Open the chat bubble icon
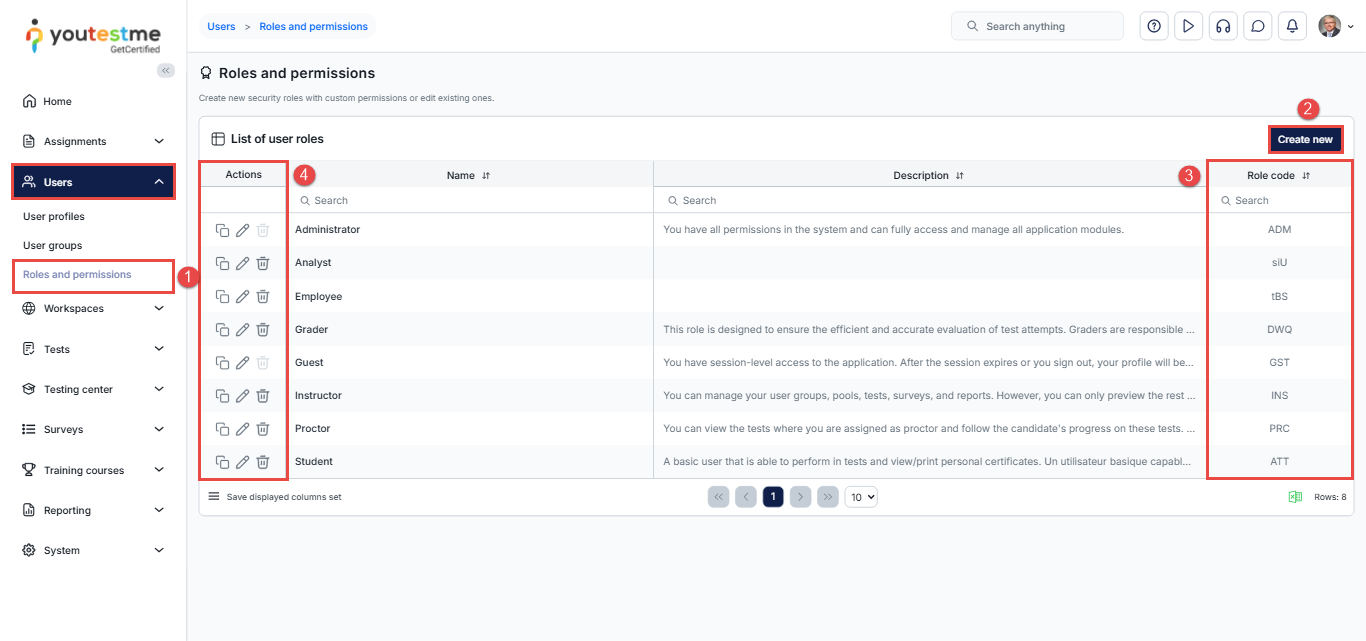The image size is (1366, 641). 1258,26
